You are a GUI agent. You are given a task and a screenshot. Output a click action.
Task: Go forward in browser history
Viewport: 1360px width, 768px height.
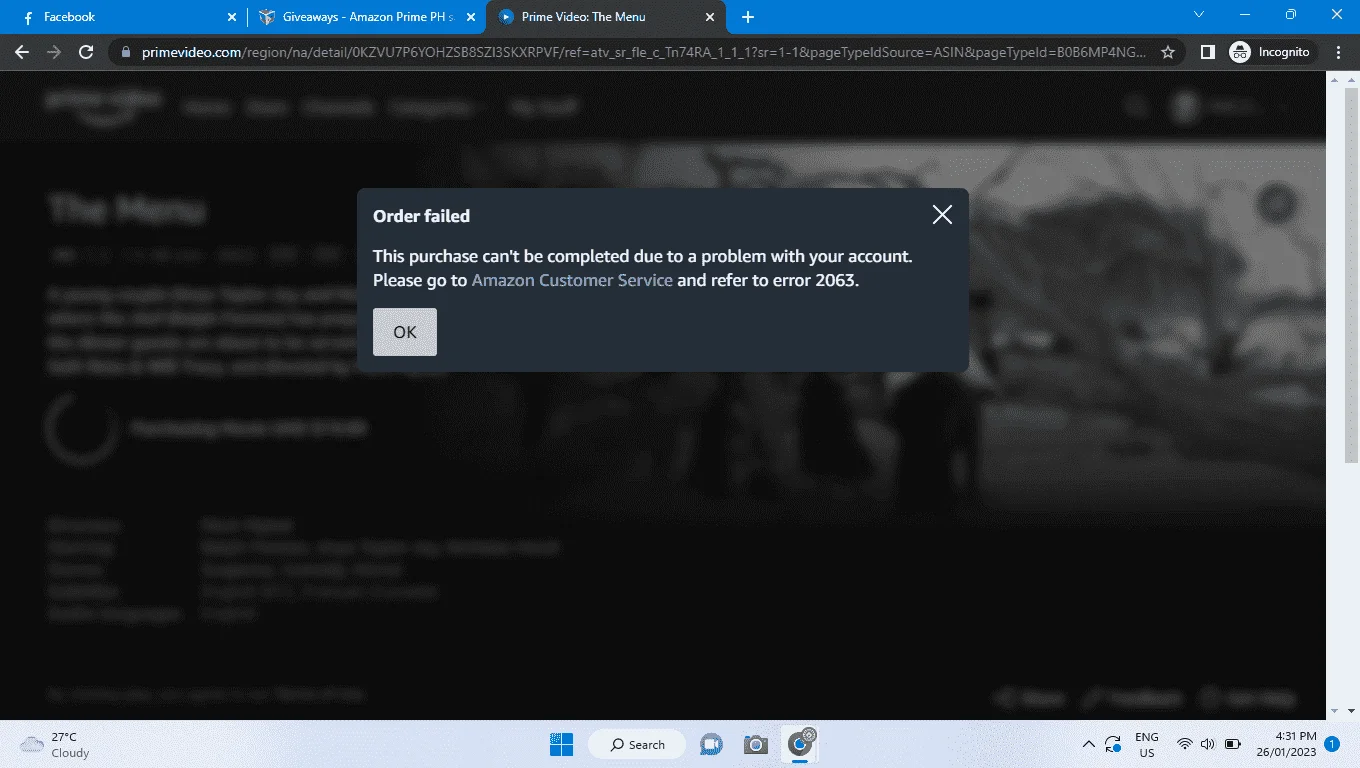(x=54, y=52)
